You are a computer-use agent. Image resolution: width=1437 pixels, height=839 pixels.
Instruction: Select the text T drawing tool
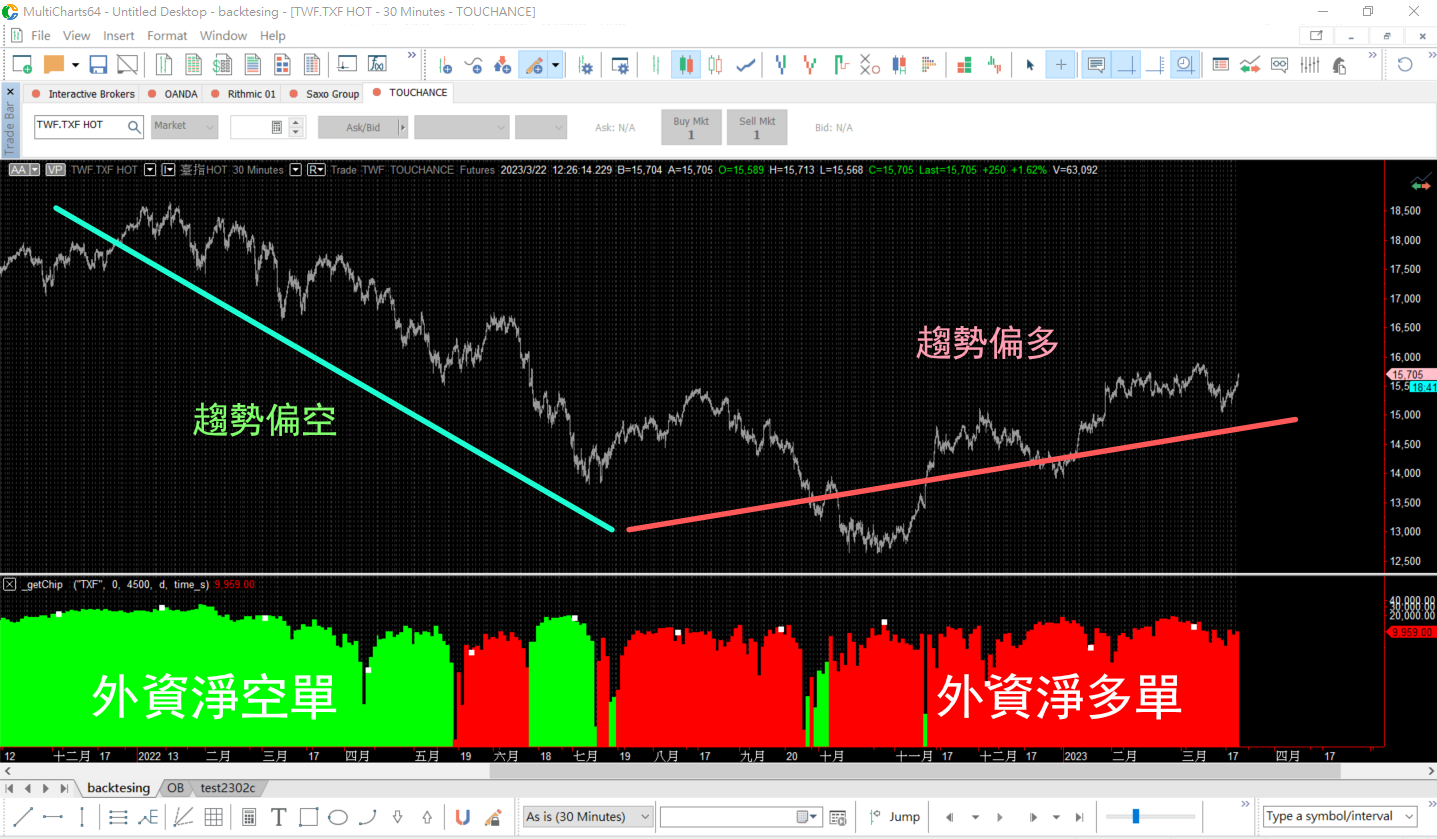(279, 817)
